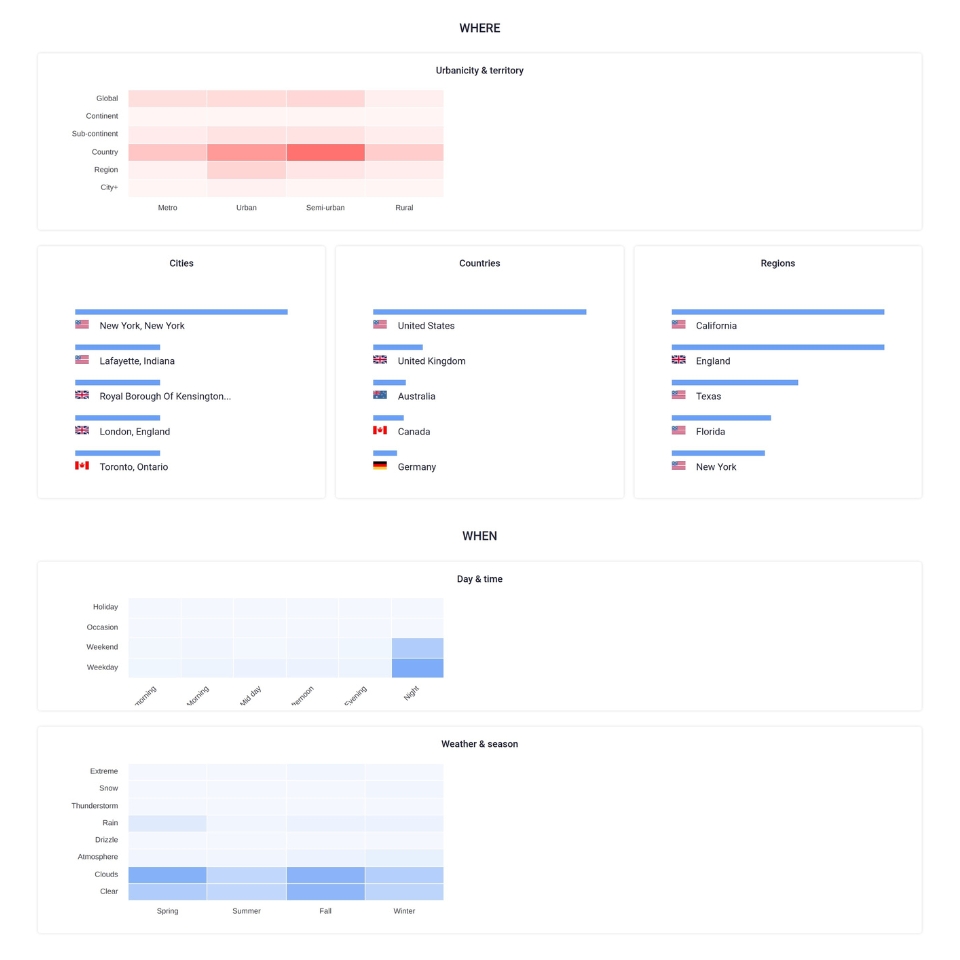
Task: Click the Country / Urban heatmap cell
Action: (x=246, y=152)
